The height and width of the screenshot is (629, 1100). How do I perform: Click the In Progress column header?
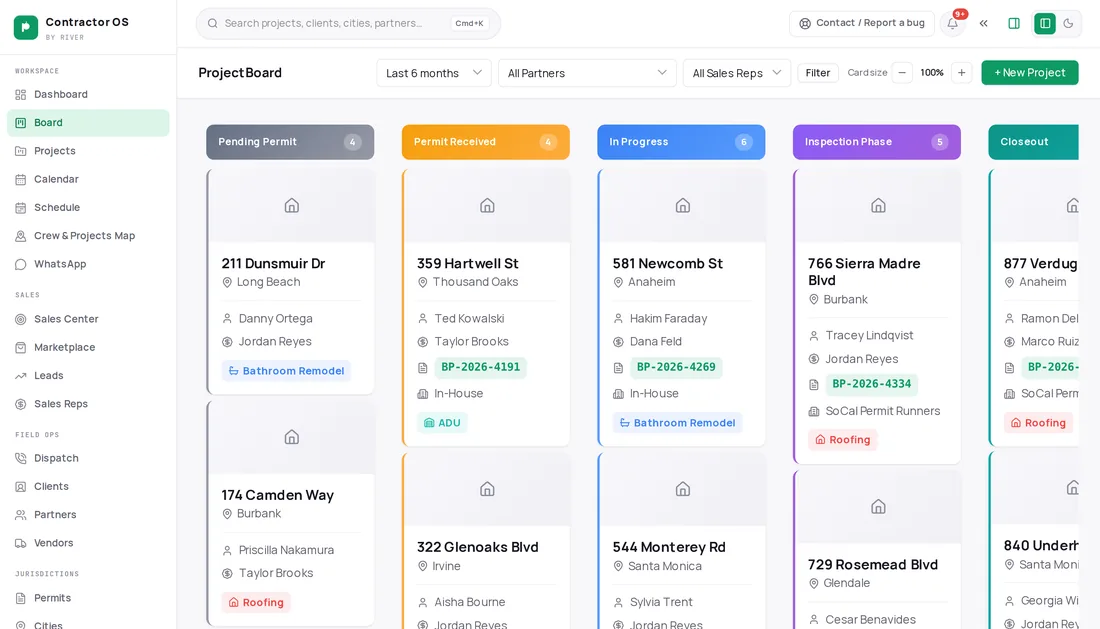(x=681, y=142)
